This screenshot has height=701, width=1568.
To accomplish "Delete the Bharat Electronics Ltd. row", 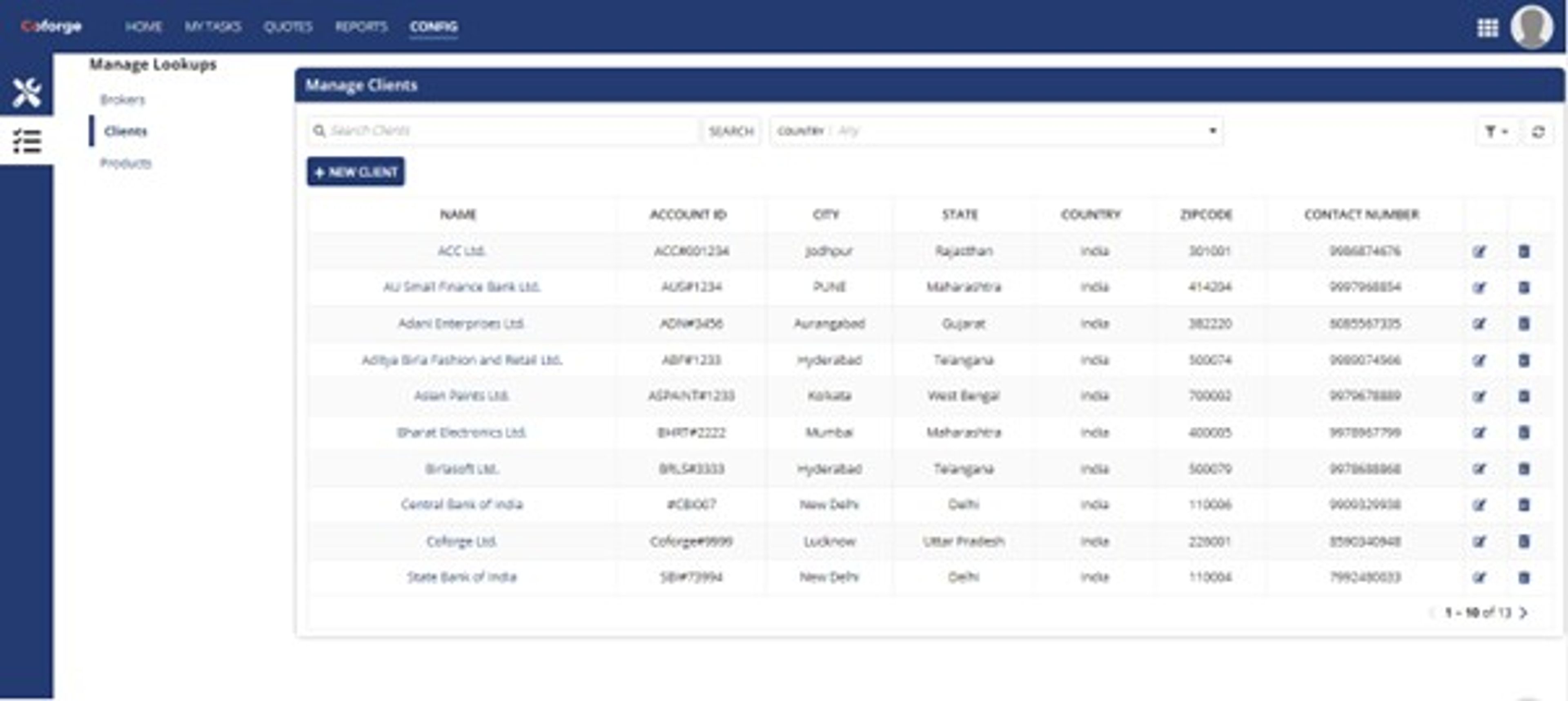I will point(1523,433).
